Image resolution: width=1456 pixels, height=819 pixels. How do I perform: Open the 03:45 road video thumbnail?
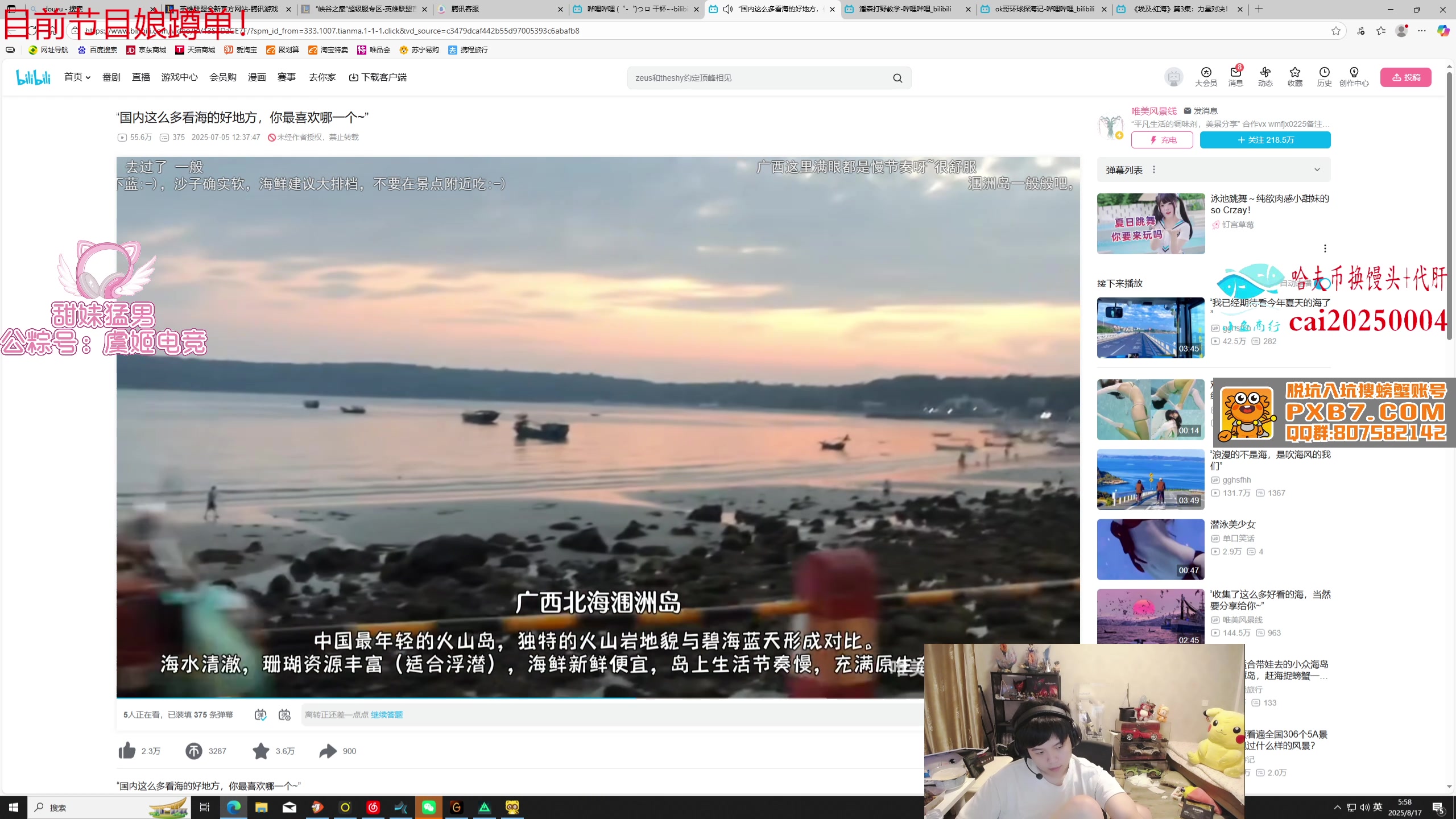click(x=1151, y=328)
